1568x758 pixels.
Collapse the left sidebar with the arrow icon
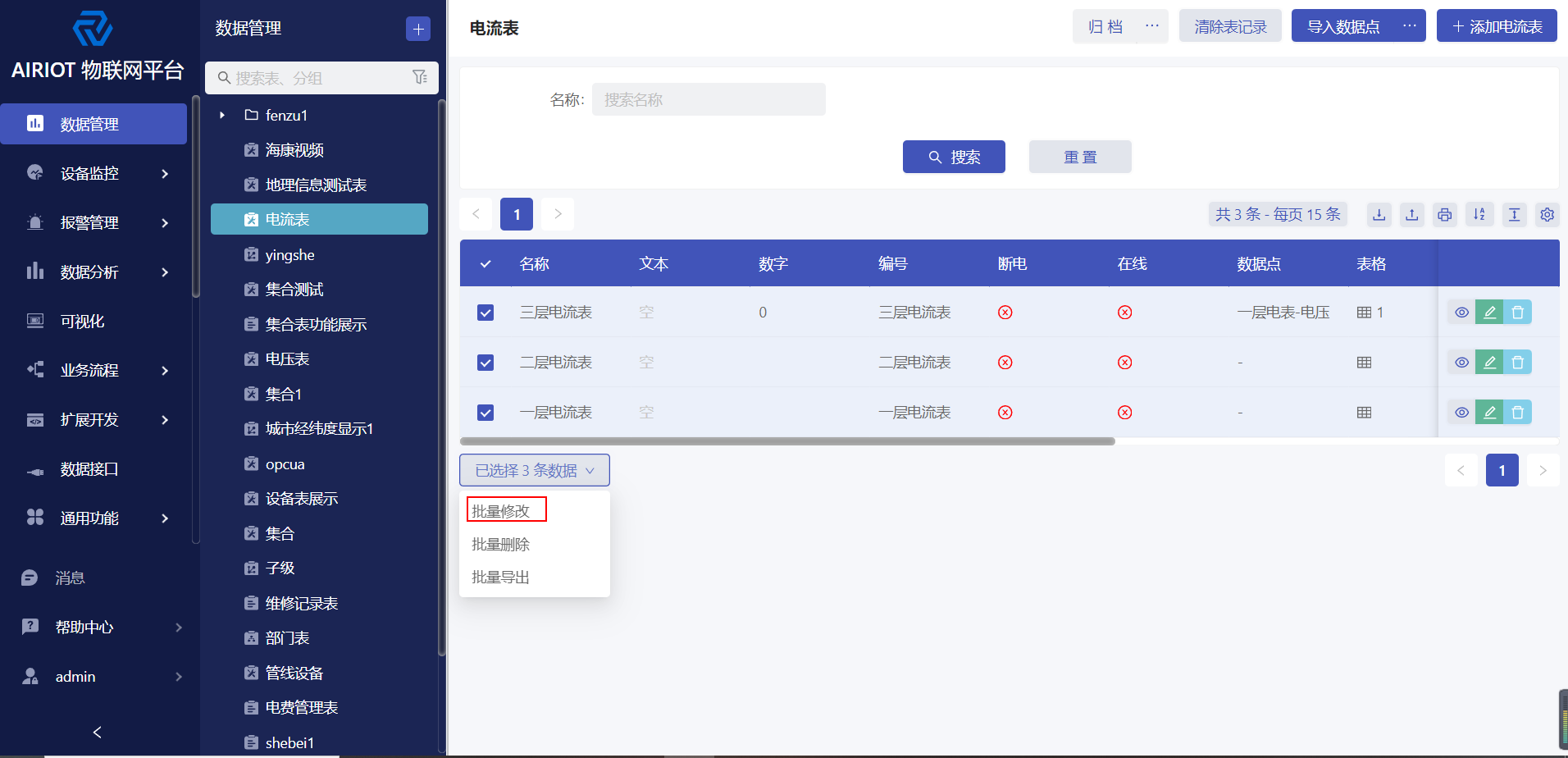pyautogui.click(x=97, y=732)
